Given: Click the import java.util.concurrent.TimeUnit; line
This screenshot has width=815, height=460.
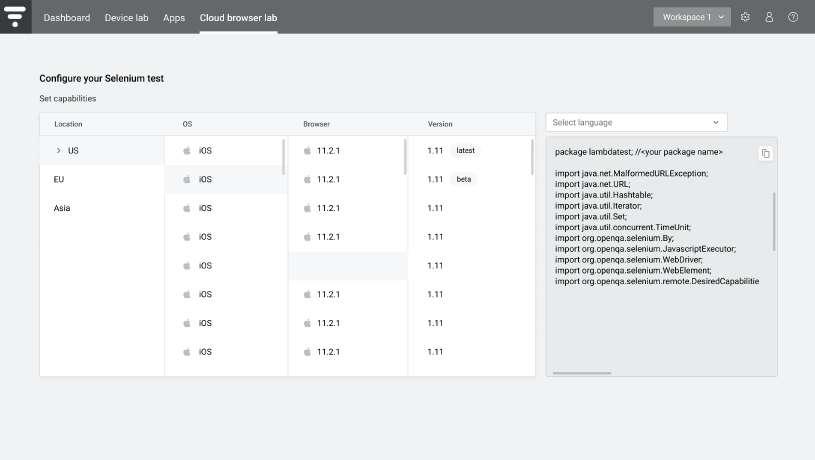Looking at the screenshot, I should click(x=623, y=227).
